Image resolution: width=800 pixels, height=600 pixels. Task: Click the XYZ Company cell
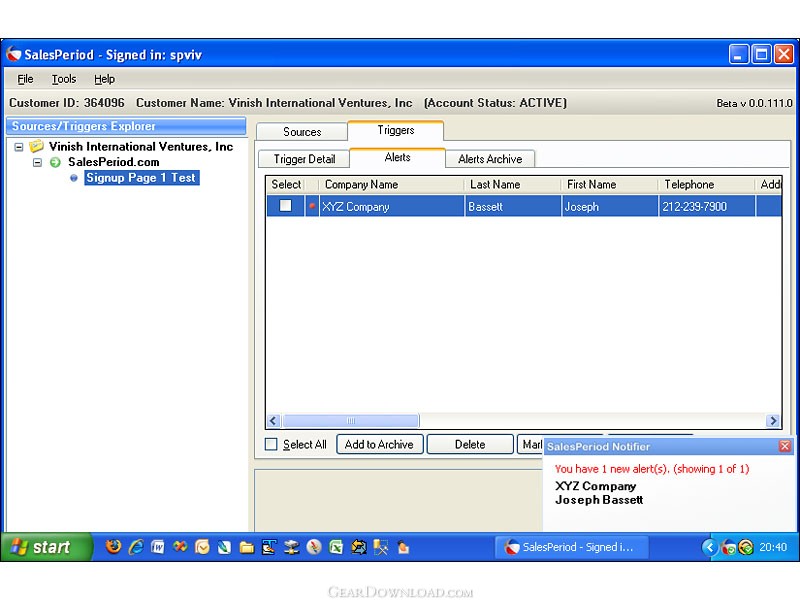pos(392,206)
